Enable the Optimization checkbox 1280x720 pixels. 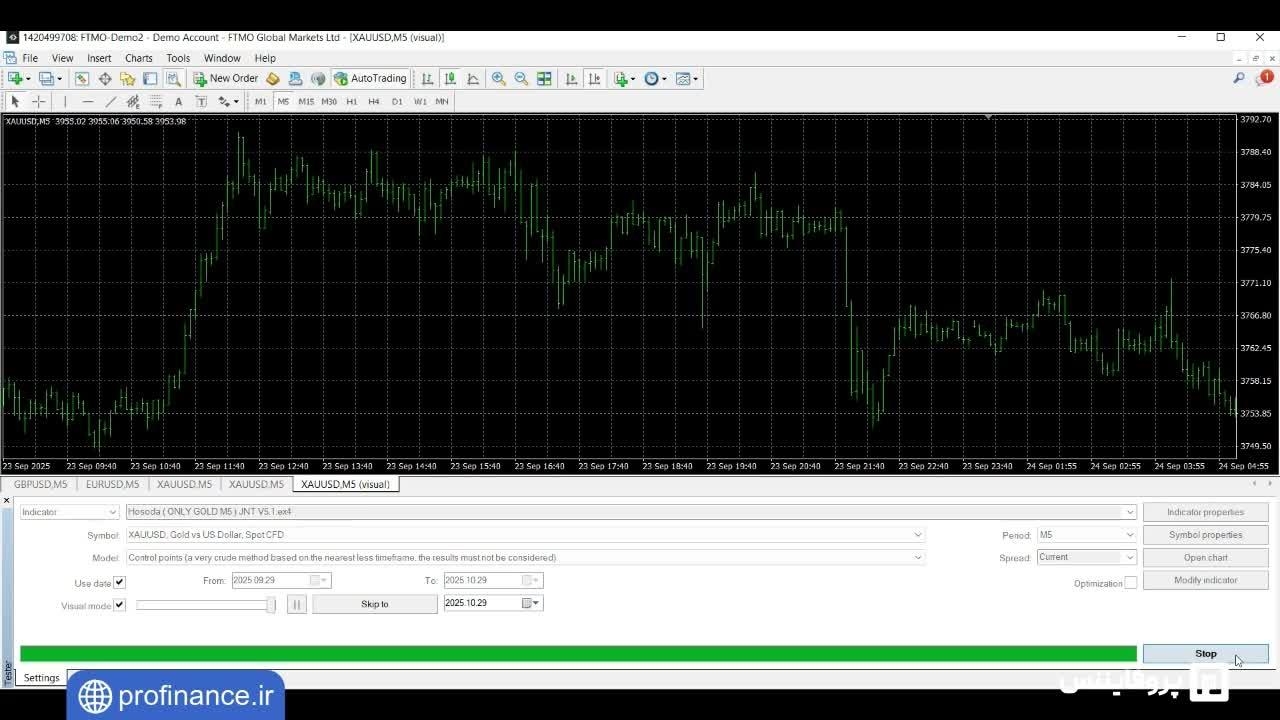point(1130,583)
